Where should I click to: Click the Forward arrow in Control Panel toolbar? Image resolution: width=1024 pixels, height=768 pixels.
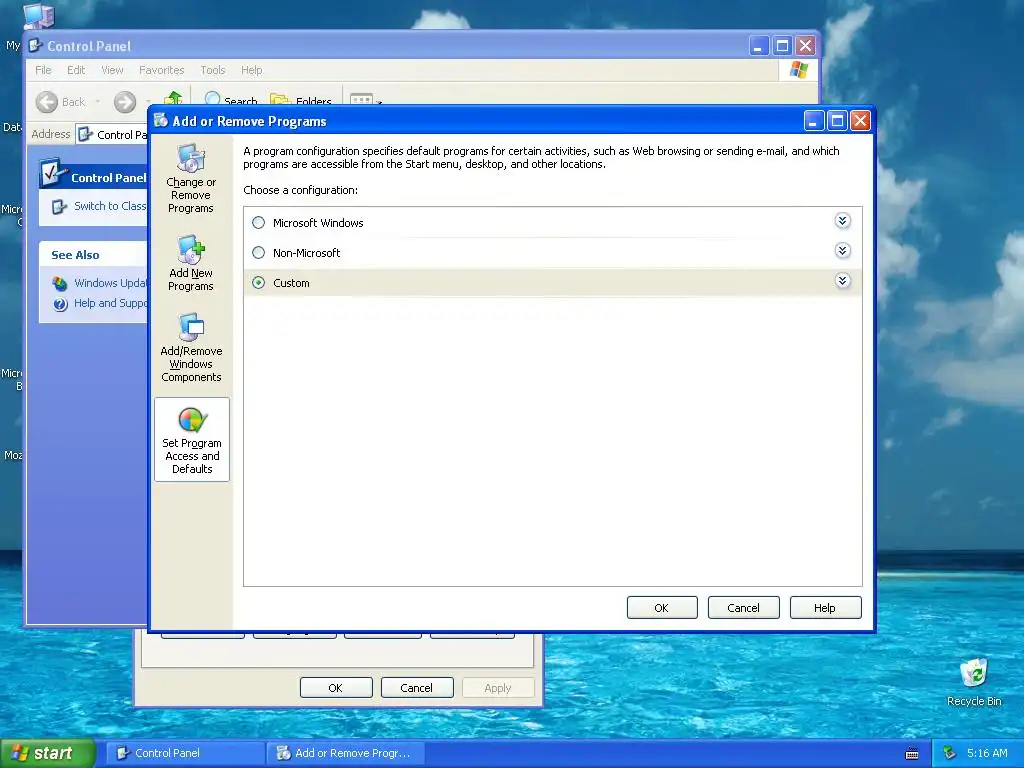(x=125, y=101)
